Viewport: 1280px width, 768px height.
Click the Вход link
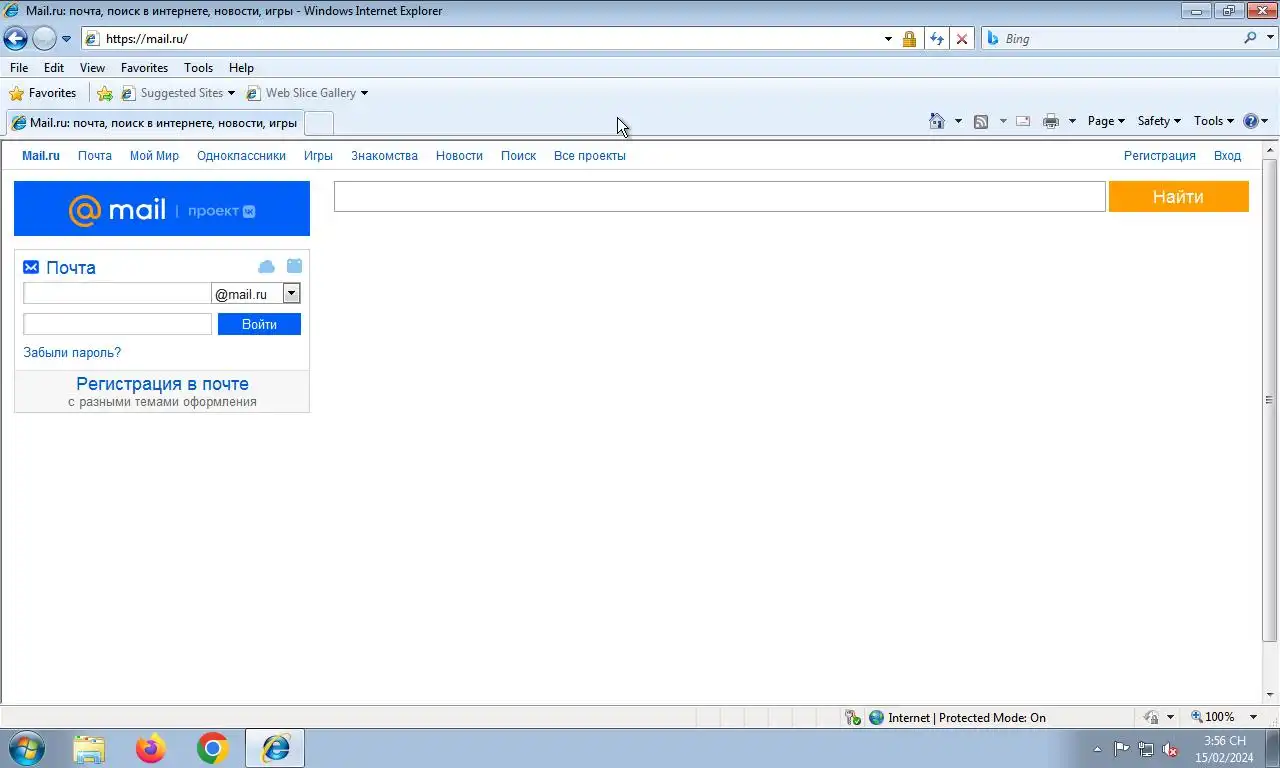[1227, 156]
